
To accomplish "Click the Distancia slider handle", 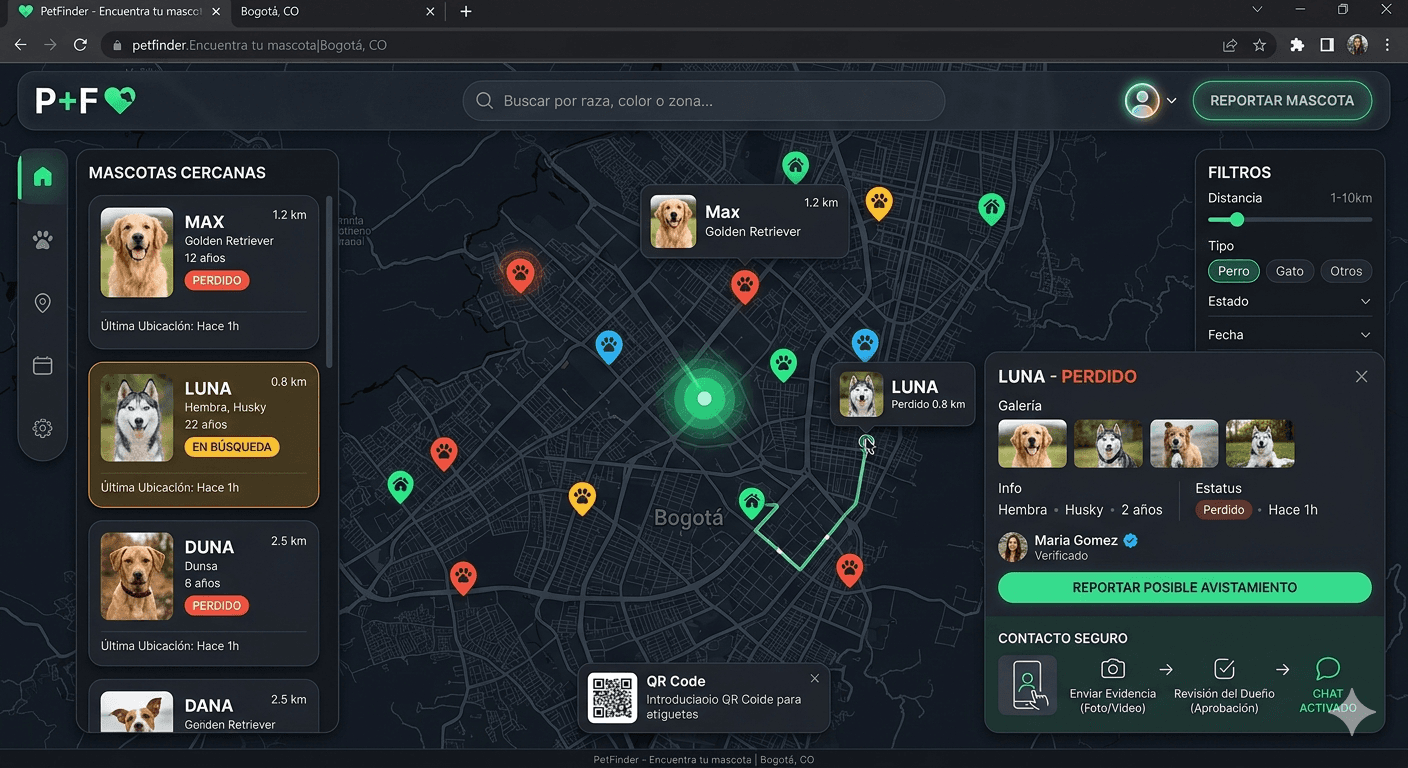I will tap(1237, 220).
